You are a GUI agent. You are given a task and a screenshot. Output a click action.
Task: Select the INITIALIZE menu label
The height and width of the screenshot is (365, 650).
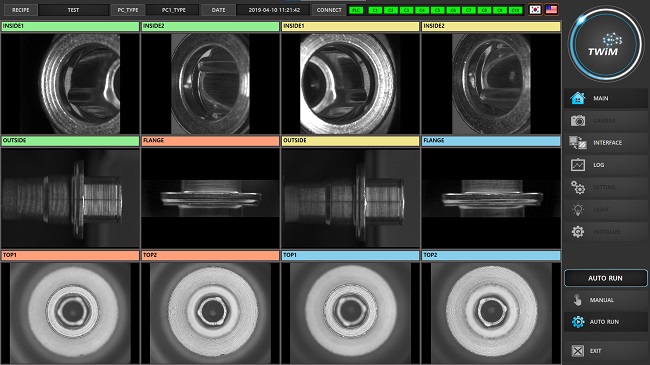606,232
